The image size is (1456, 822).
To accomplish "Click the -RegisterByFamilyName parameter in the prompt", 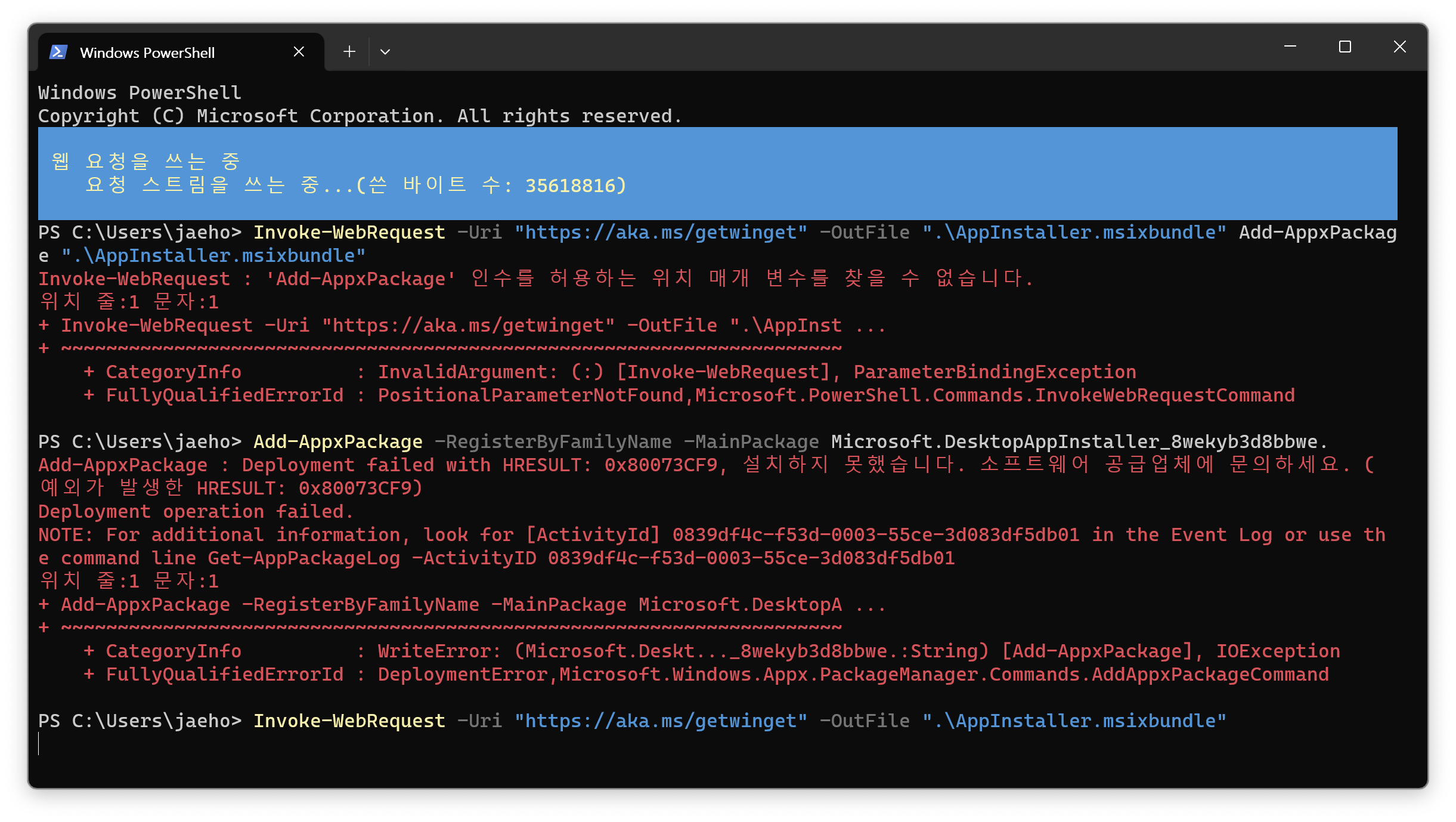I will coord(553,441).
